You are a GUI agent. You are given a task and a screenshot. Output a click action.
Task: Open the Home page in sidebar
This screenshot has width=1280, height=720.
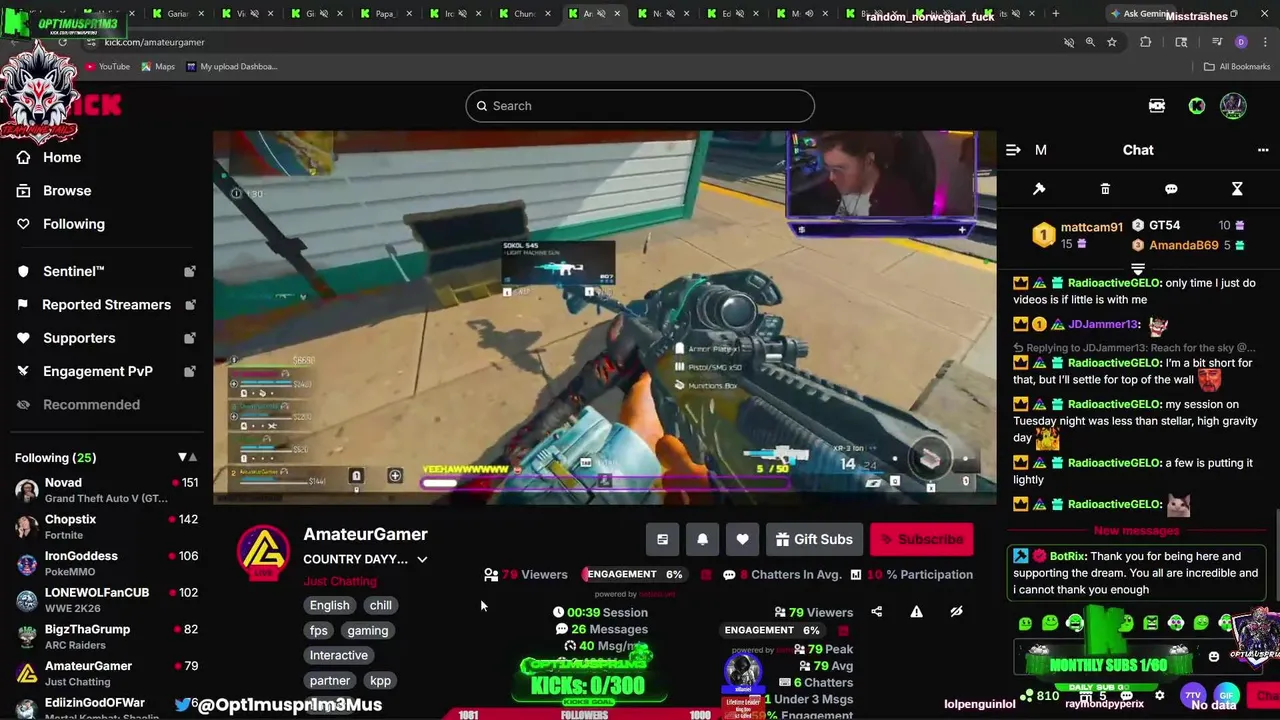click(62, 157)
